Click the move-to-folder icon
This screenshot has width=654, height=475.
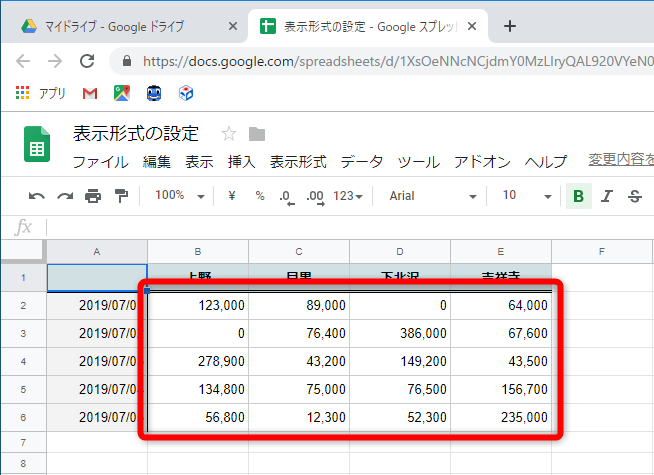[257, 134]
